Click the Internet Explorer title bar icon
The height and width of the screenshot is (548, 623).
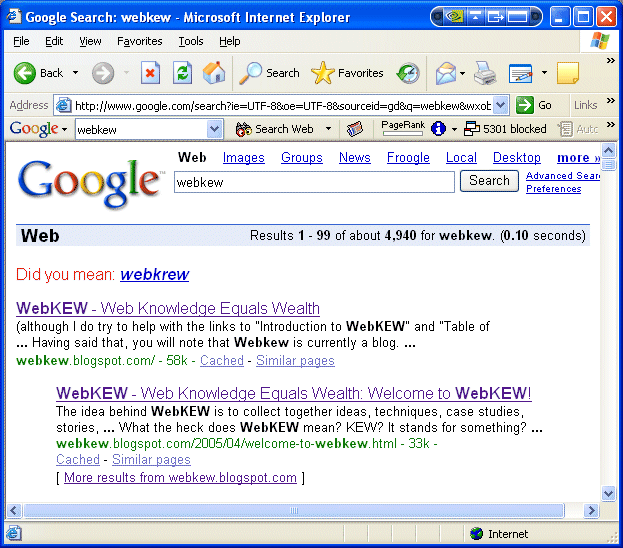tap(14, 16)
